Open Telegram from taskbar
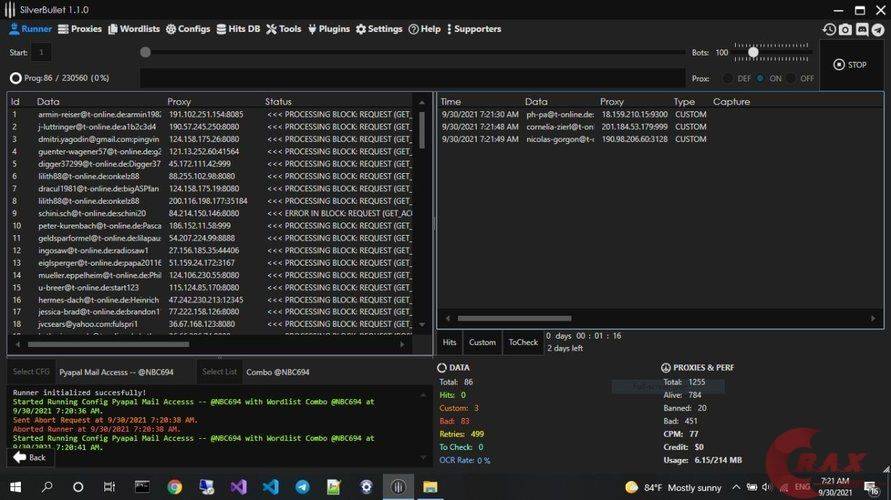Image resolution: width=891 pixels, height=500 pixels. pyautogui.click(x=302, y=487)
